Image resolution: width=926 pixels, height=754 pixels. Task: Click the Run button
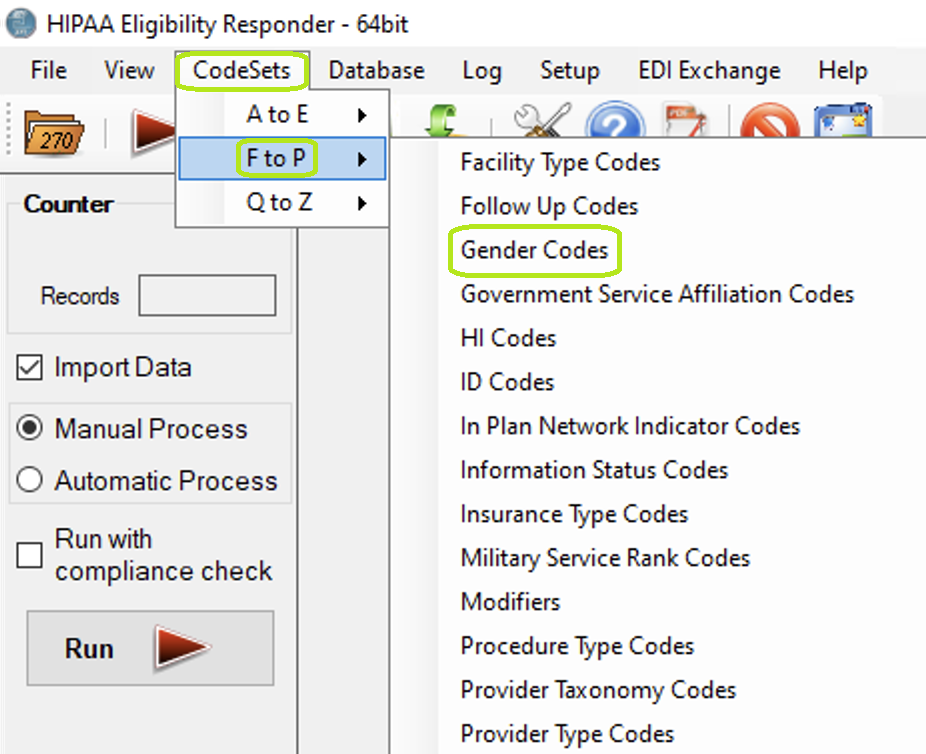[x=150, y=648]
